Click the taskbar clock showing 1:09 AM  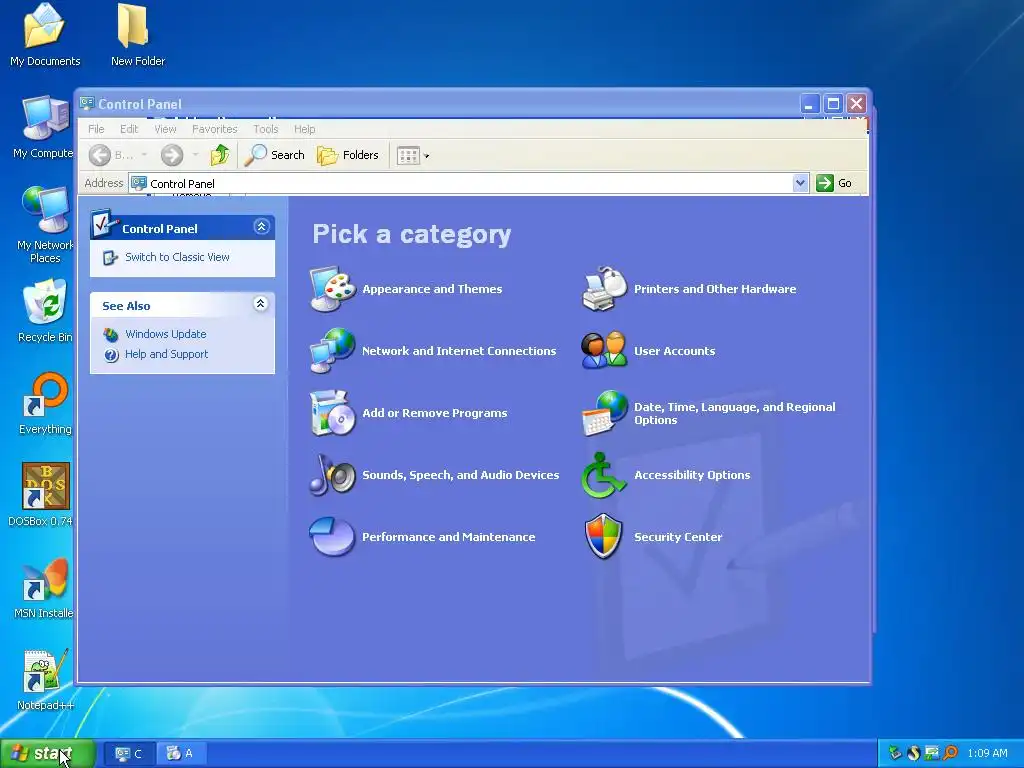point(987,754)
